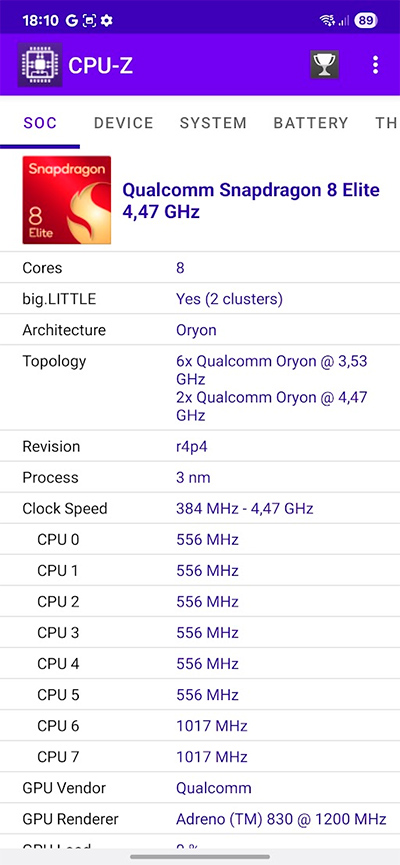Image resolution: width=400 pixels, height=865 pixels.
Task: Select the CPU 6 frequency row
Action: 200,725
